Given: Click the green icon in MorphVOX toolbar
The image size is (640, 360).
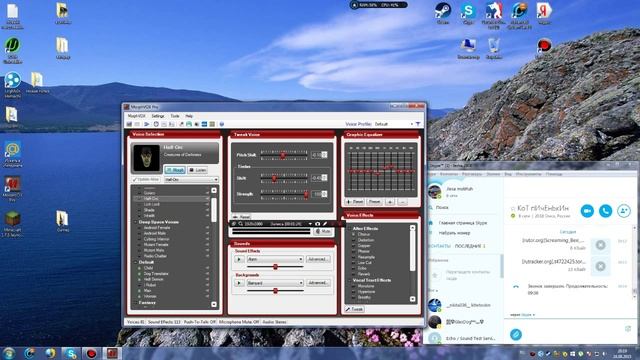Looking at the screenshot, I should click(x=189, y=124).
